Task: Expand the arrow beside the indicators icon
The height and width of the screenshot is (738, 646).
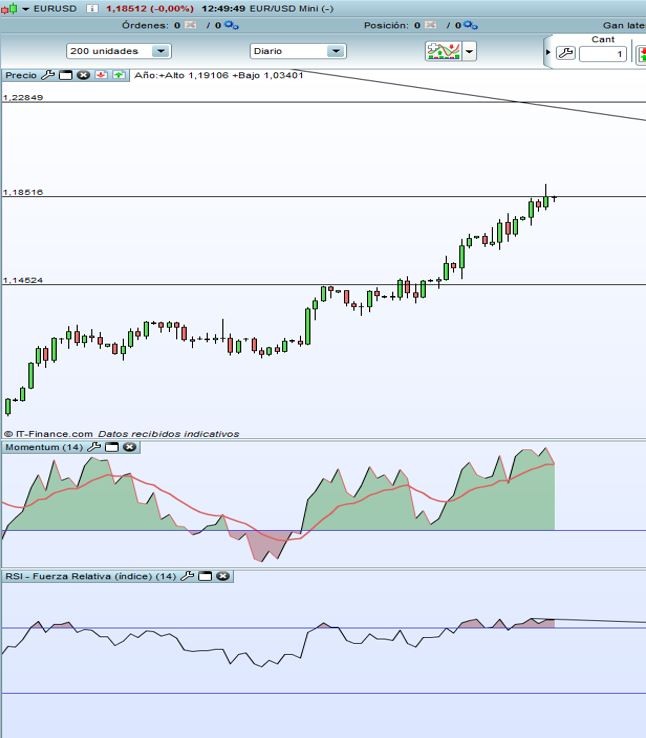Action: tap(470, 51)
